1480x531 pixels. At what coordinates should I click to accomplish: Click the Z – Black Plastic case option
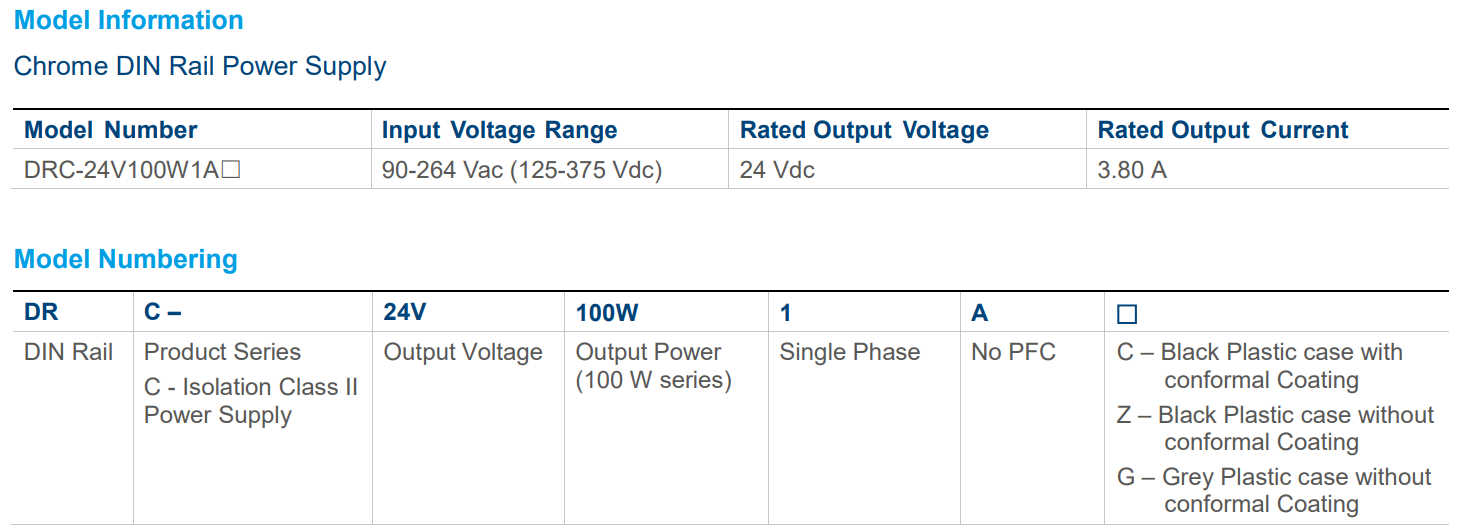point(1275,428)
